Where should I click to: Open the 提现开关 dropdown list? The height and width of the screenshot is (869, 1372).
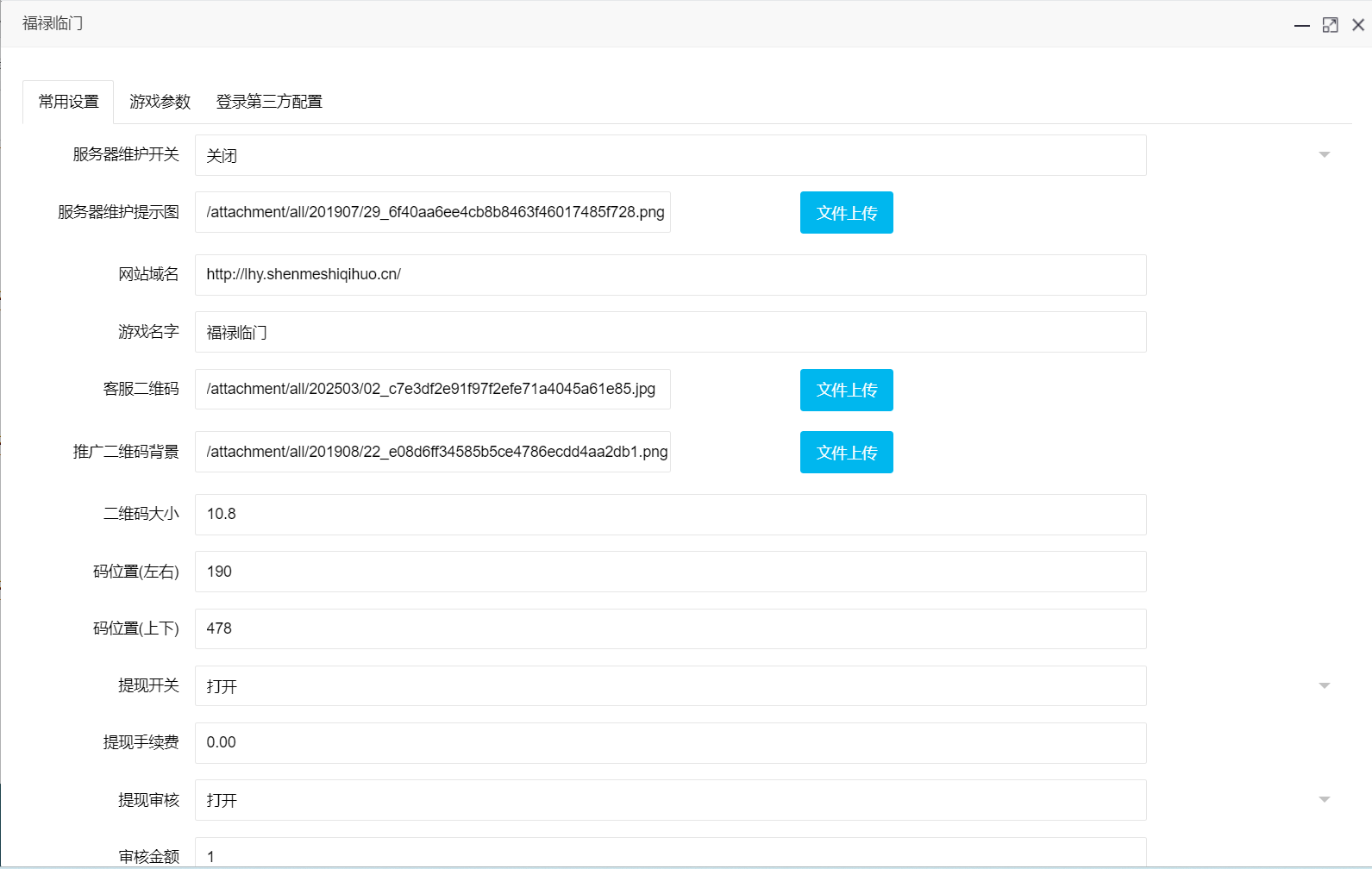click(1324, 686)
